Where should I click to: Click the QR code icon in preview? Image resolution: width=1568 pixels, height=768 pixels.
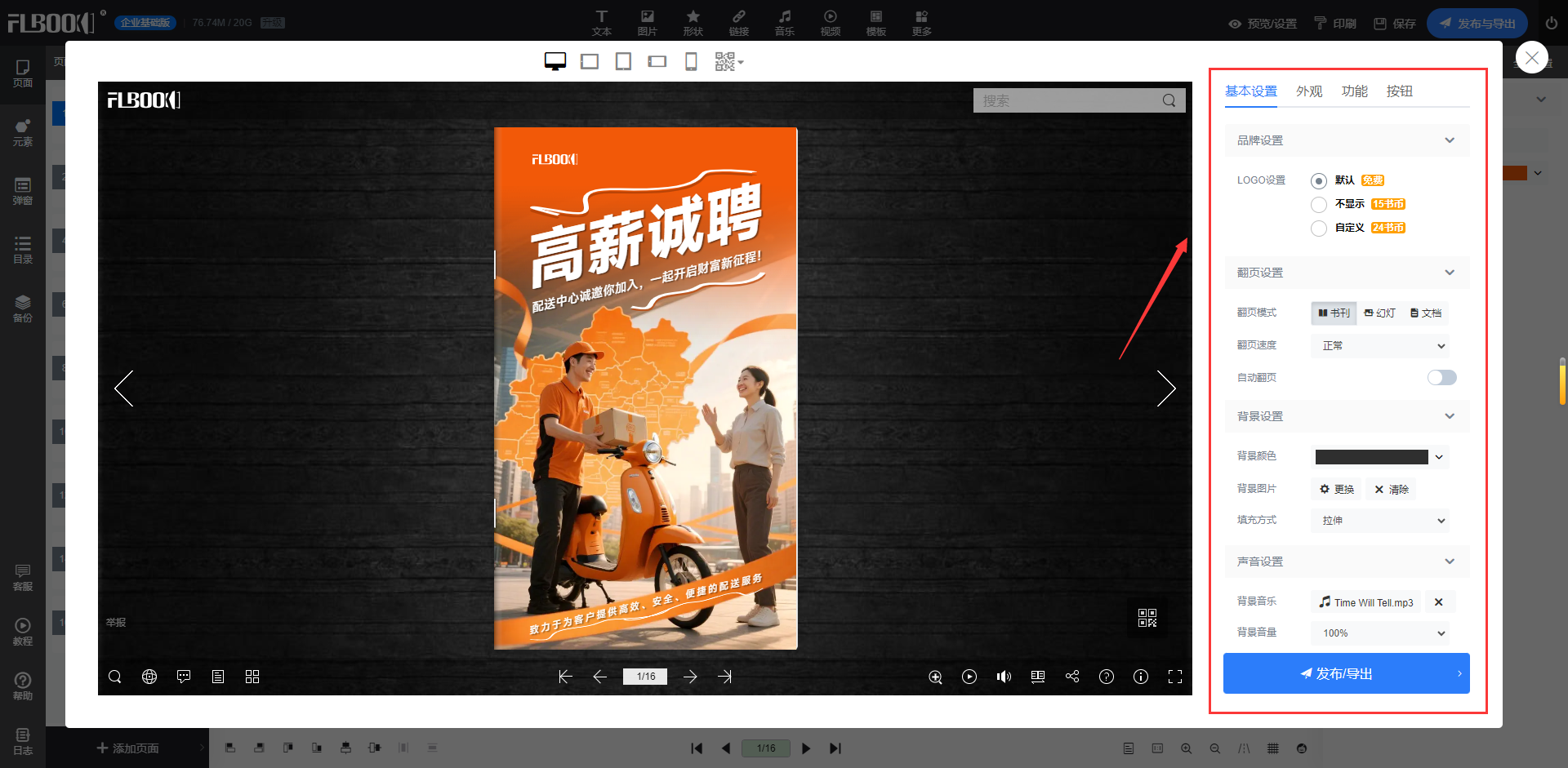click(1147, 618)
